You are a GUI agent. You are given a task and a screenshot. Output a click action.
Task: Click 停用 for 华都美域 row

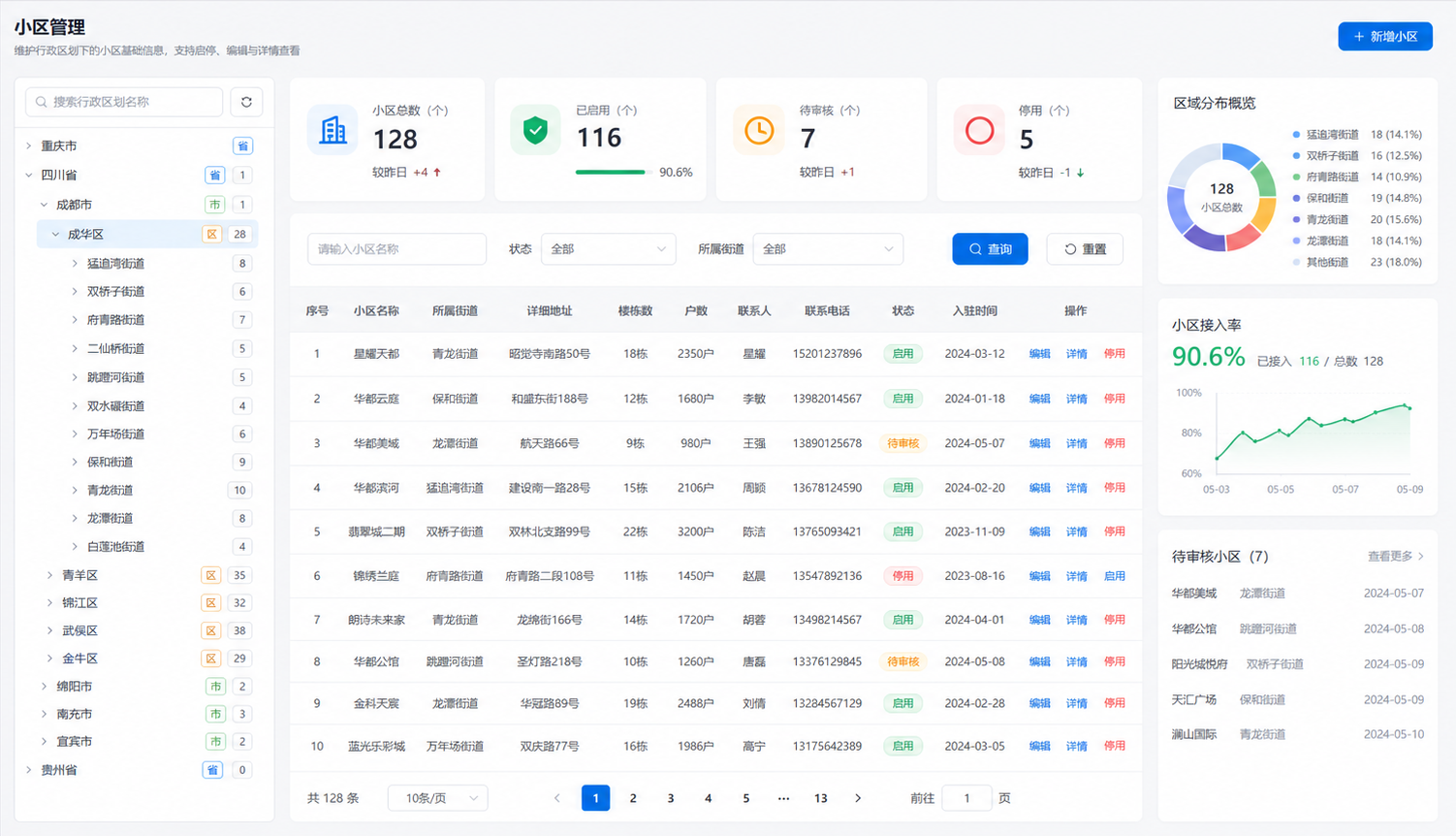(x=1115, y=443)
